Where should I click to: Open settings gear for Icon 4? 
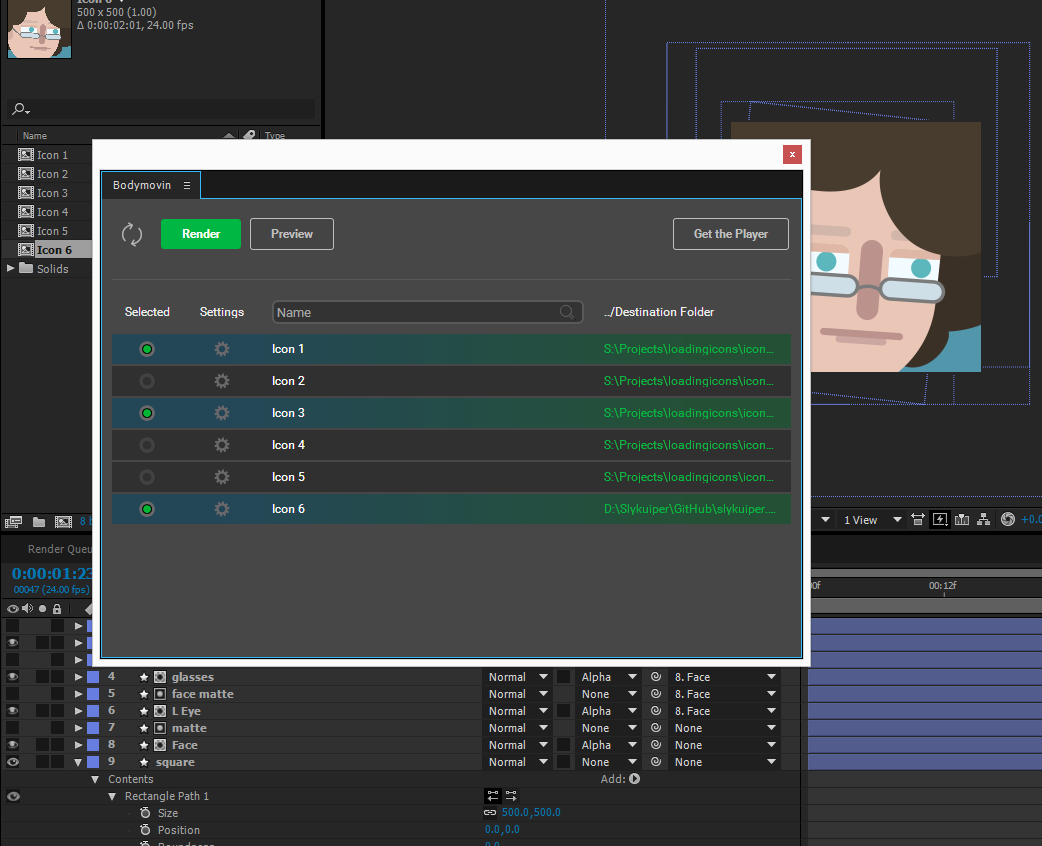point(222,445)
